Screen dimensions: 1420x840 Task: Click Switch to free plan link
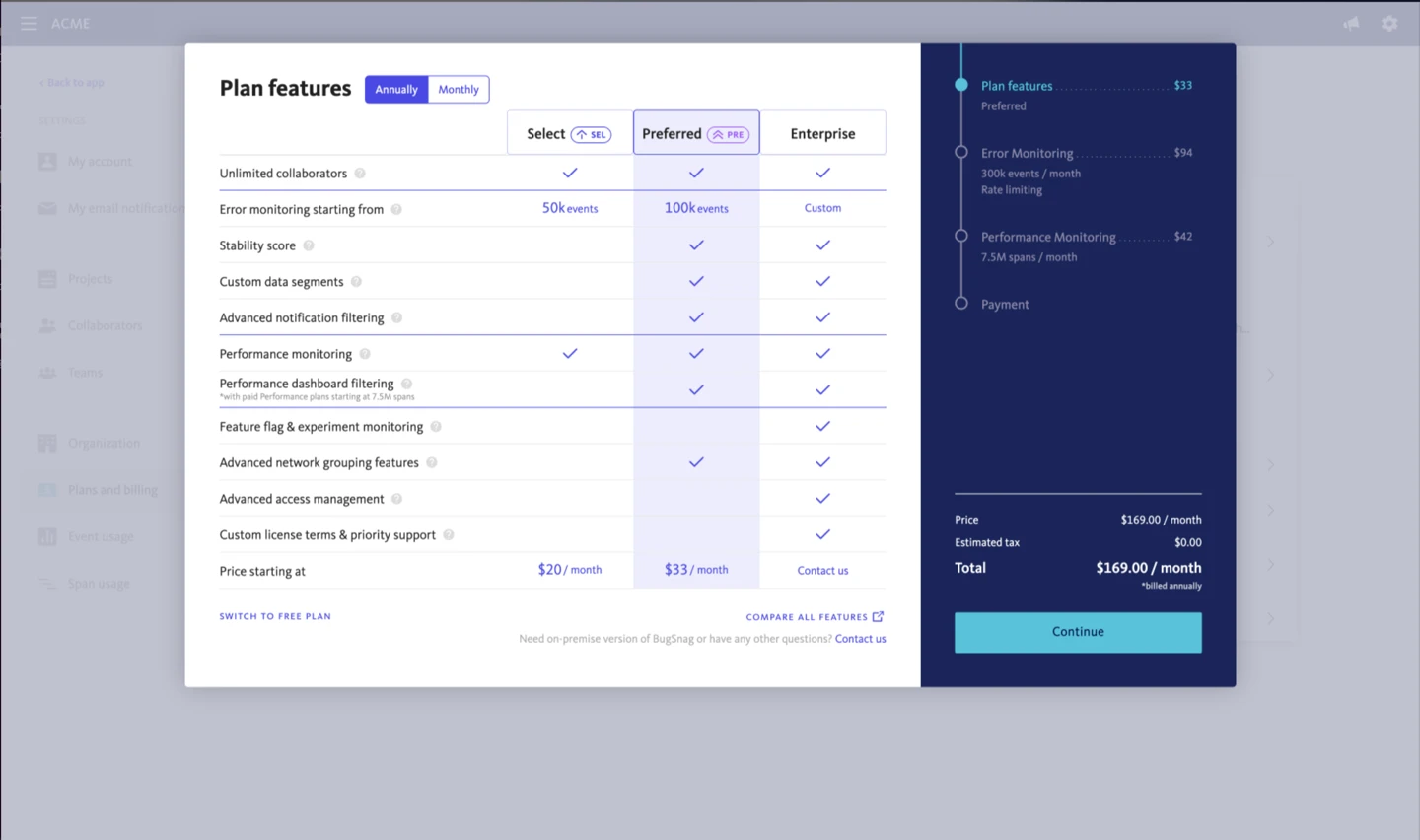point(275,616)
